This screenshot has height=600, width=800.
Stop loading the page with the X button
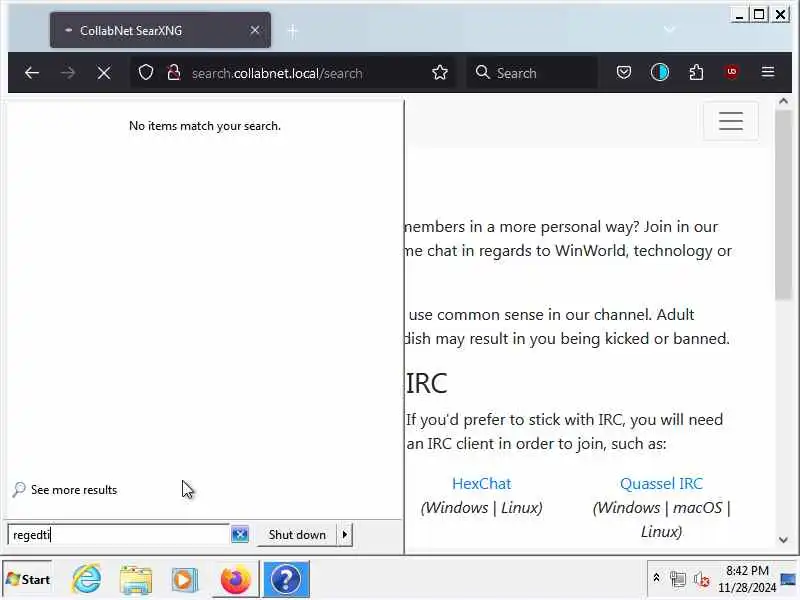(x=104, y=73)
